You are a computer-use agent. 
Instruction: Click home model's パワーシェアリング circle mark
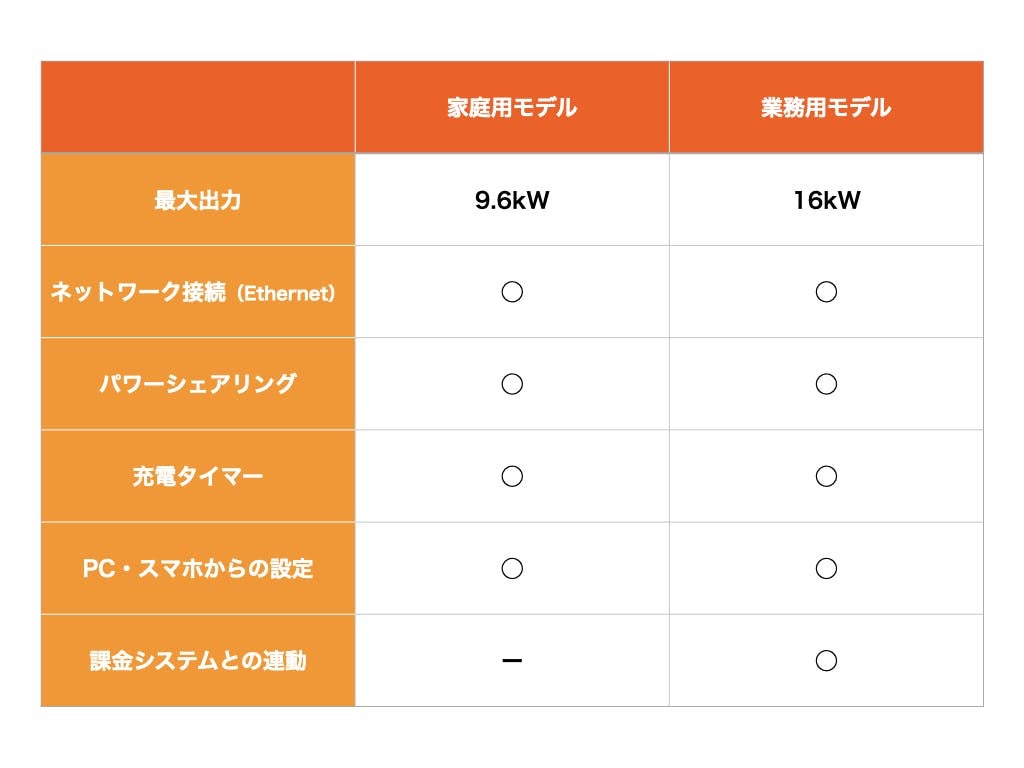pos(512,384)
